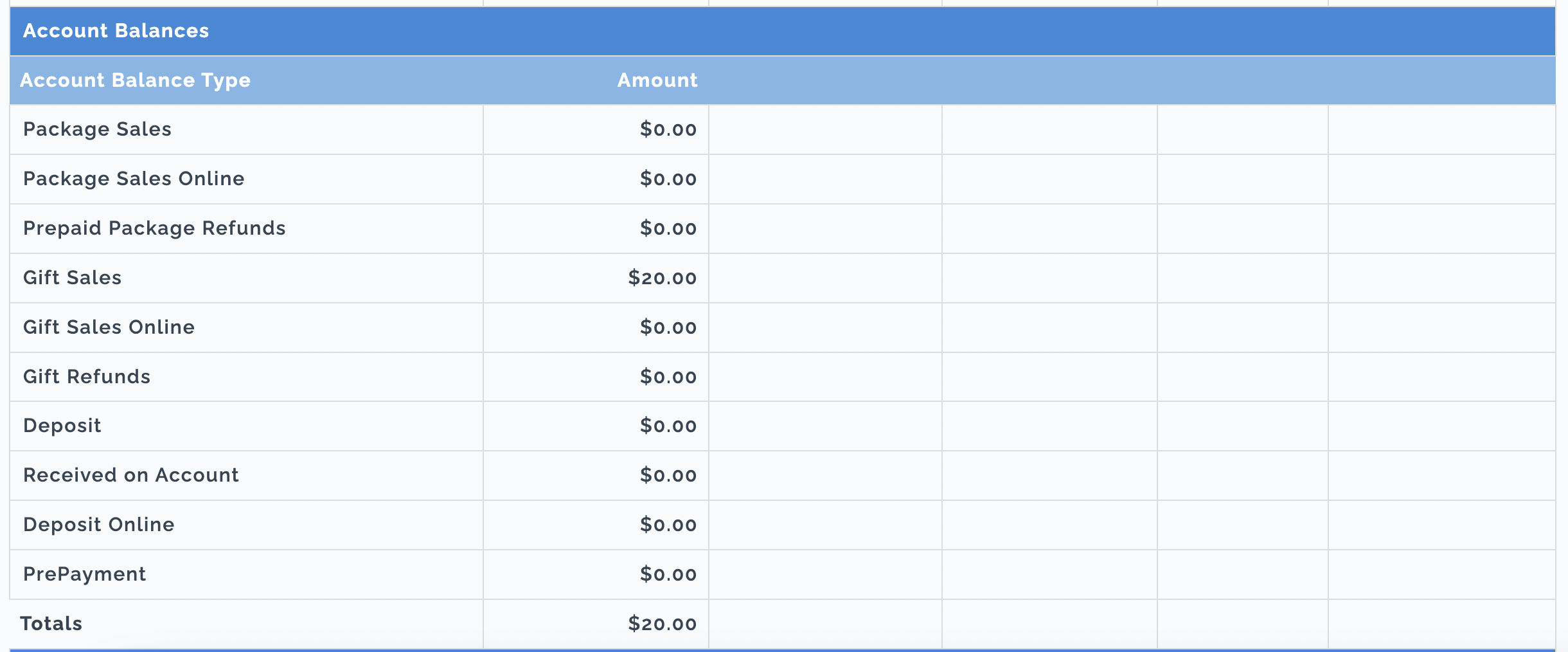1568x652 pixels.
Task: Select the $20.00 Gift Sales amount
Action: [662, 278]
